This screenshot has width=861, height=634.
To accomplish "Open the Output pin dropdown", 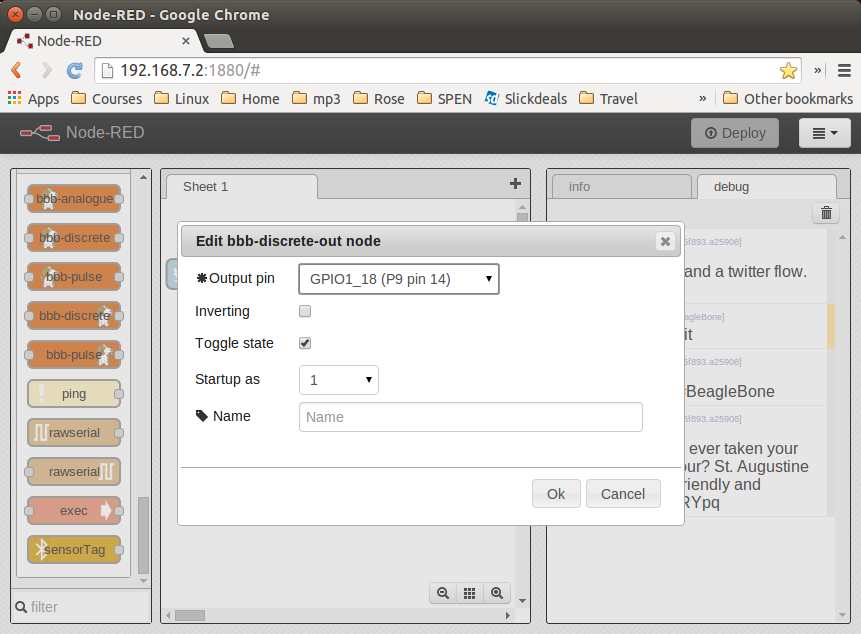I will 398,278.
